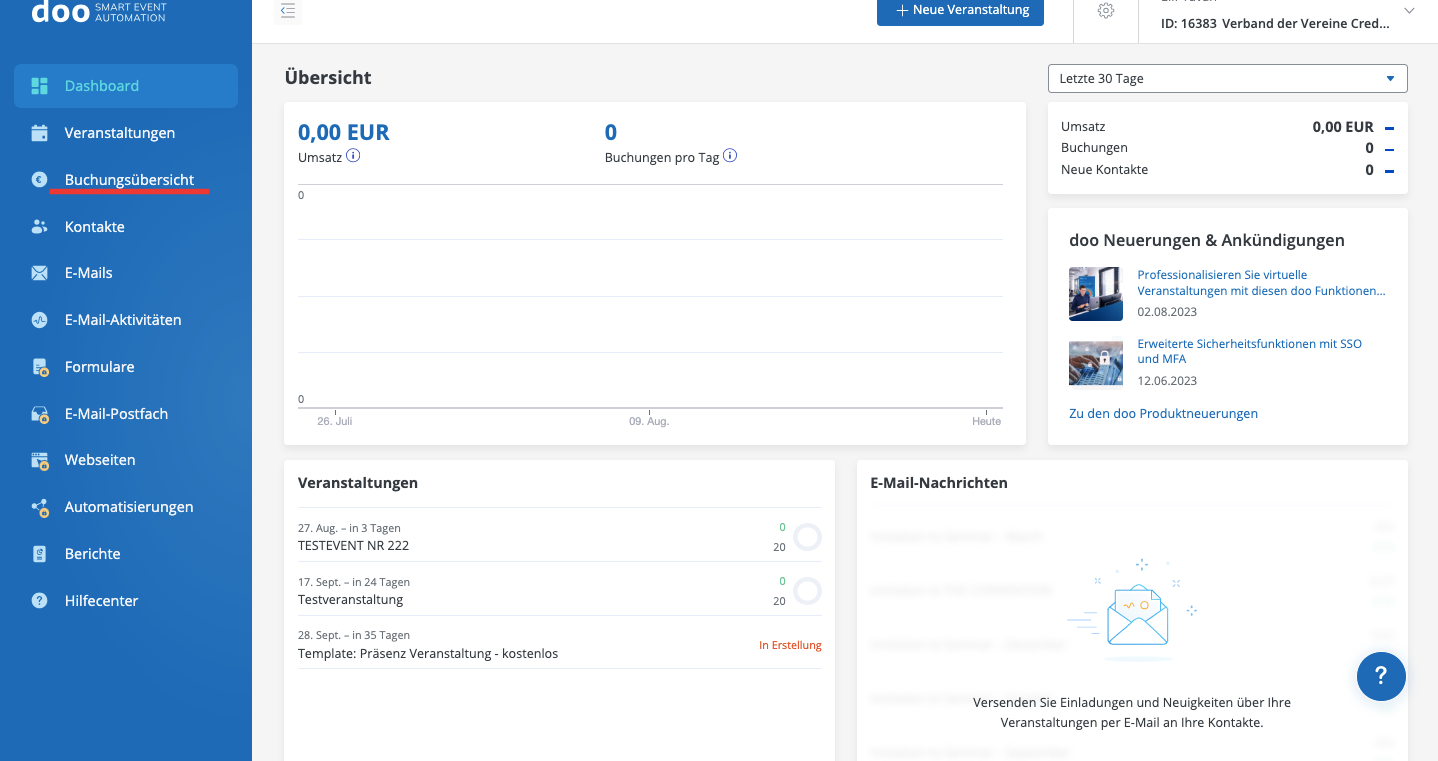Click the info icon next to Umsatz
Screen dimensions: 1438x761
click(x=353, y=156)
